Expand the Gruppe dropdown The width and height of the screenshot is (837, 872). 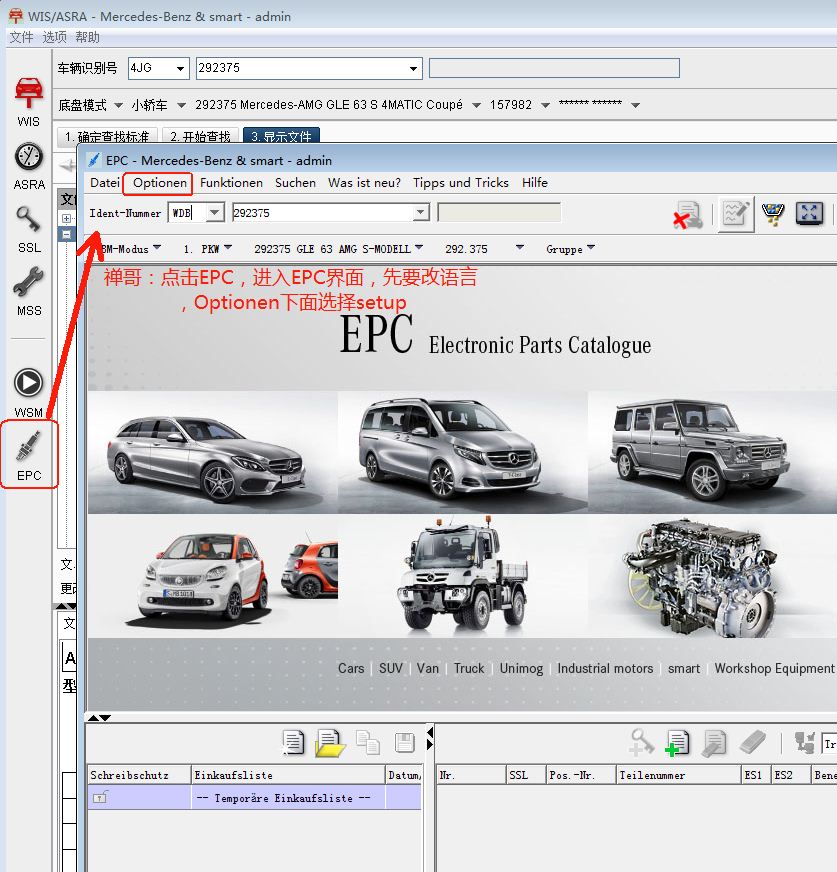pyautogui.click(x=591, y=248)
